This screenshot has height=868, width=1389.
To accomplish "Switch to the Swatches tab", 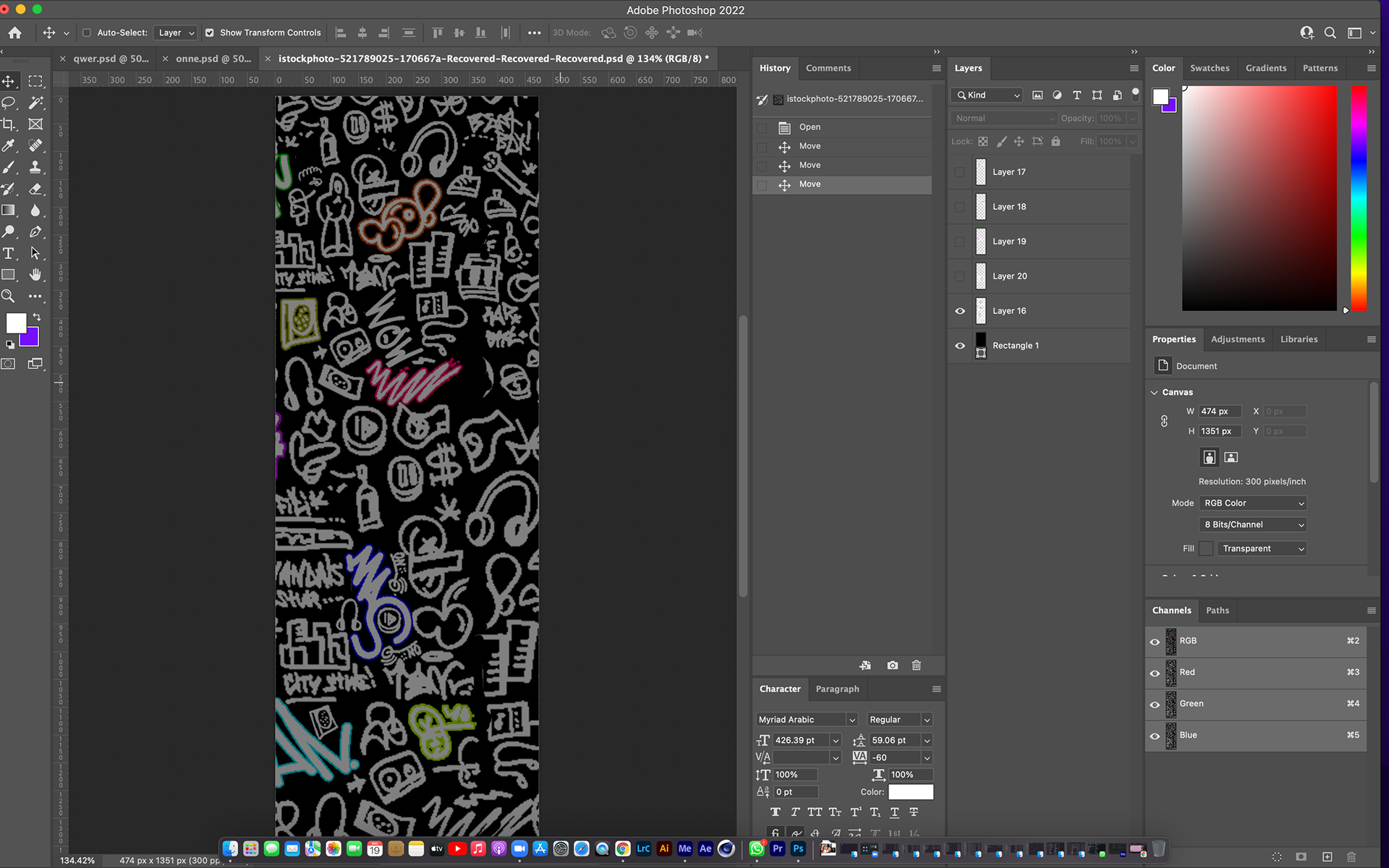I will [x=1210, y=68].
